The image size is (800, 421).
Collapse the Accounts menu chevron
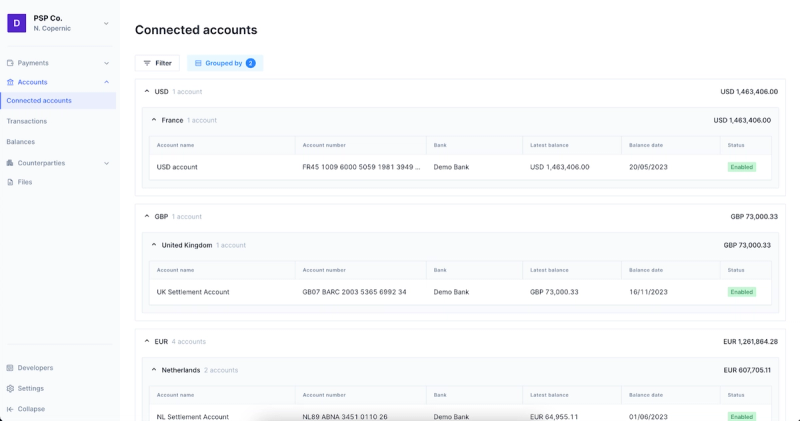coord(106,82)
